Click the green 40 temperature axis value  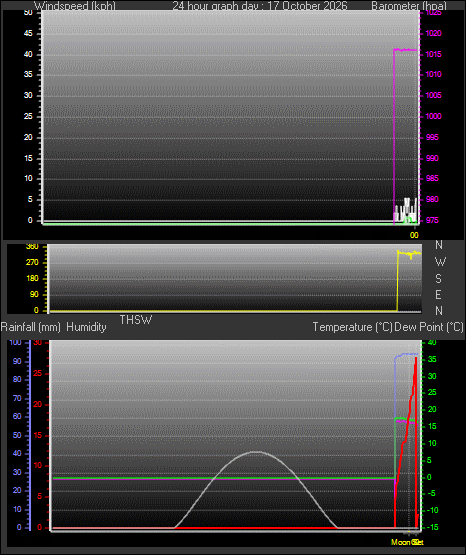[x=432, y=343]
